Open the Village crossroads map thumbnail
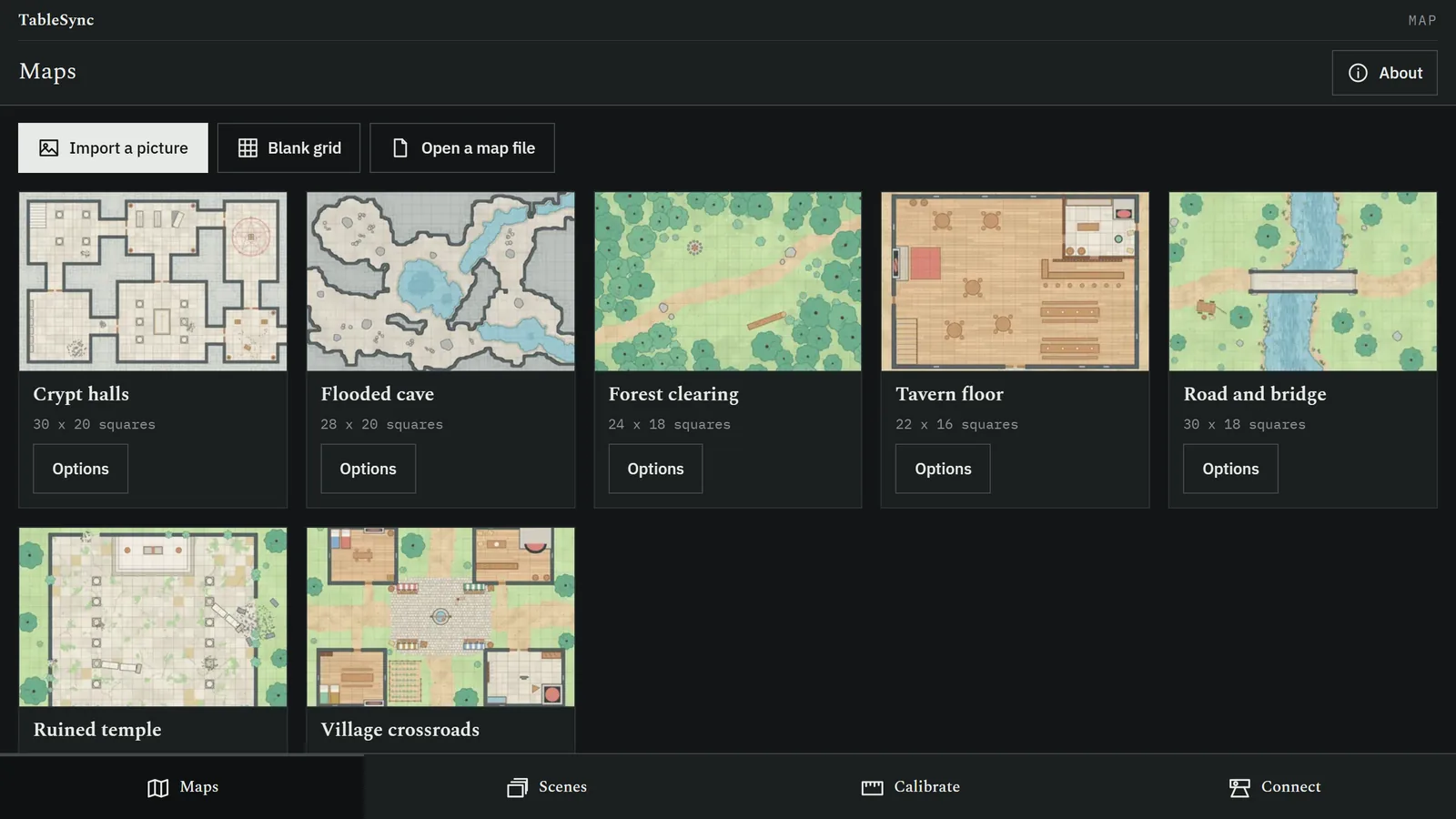Screen dimensions: 1456x819 tap(440, 617)
